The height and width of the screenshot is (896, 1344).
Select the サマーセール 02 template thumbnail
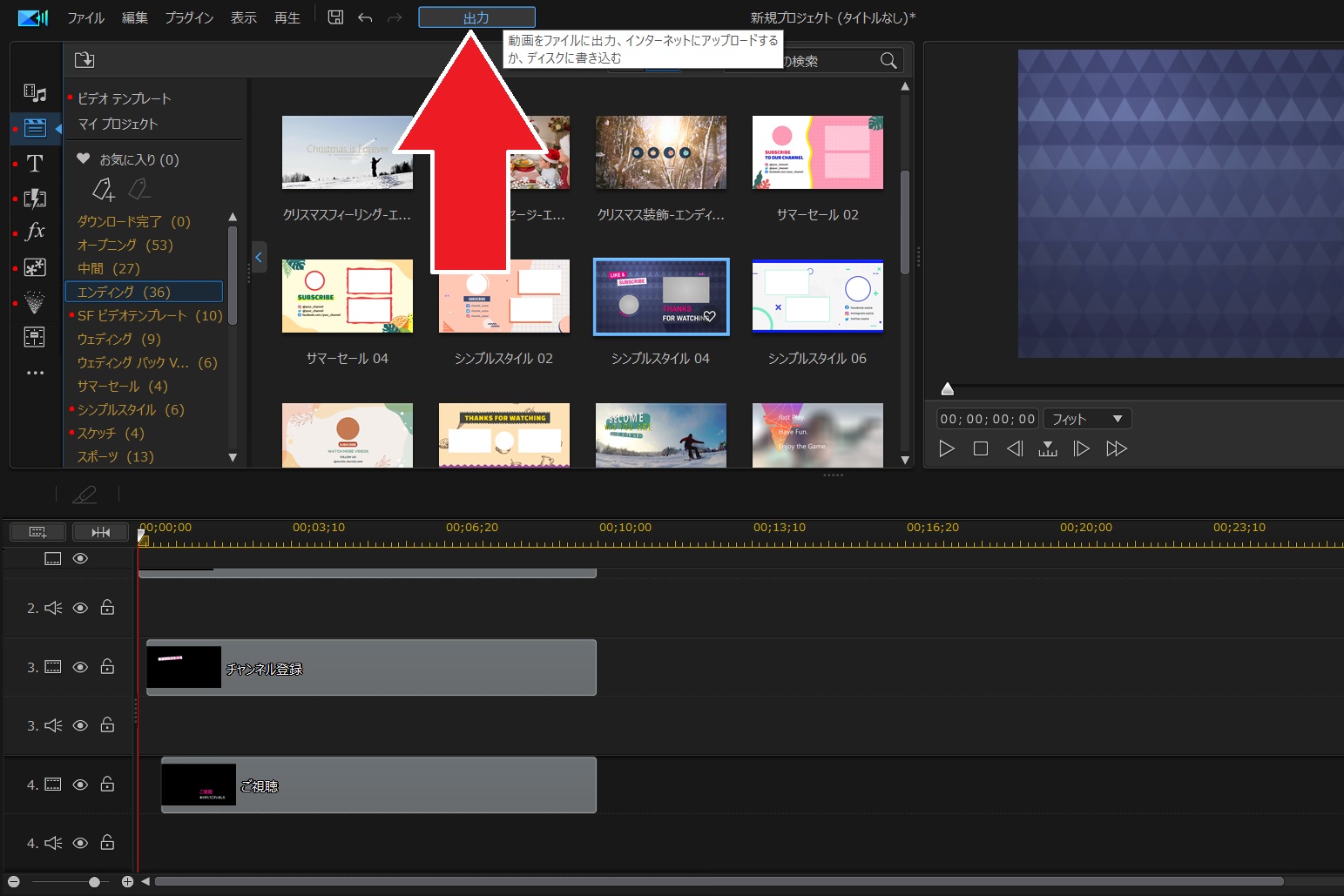[x=818, y=152]
